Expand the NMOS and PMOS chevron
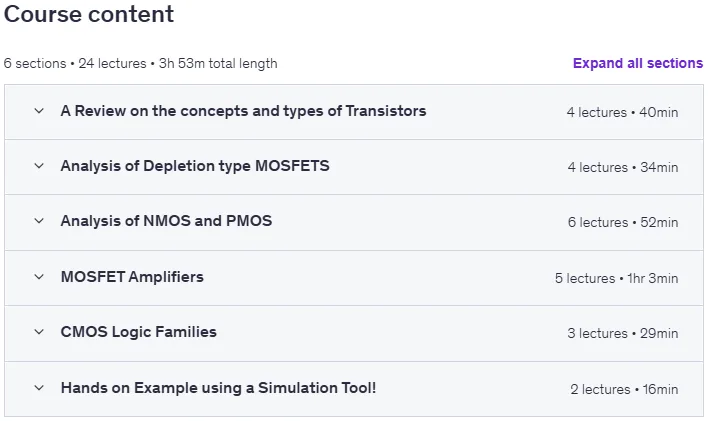 point(39,221)
